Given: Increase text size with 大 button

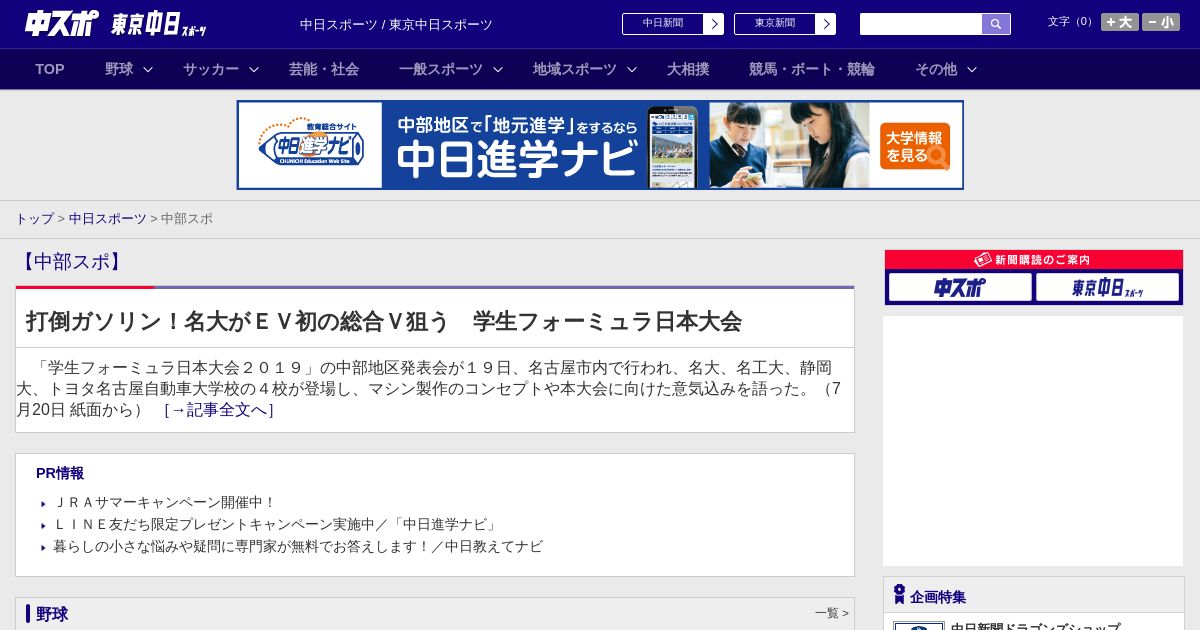Looking at the screenshot, I should (x=1120, y=22).
